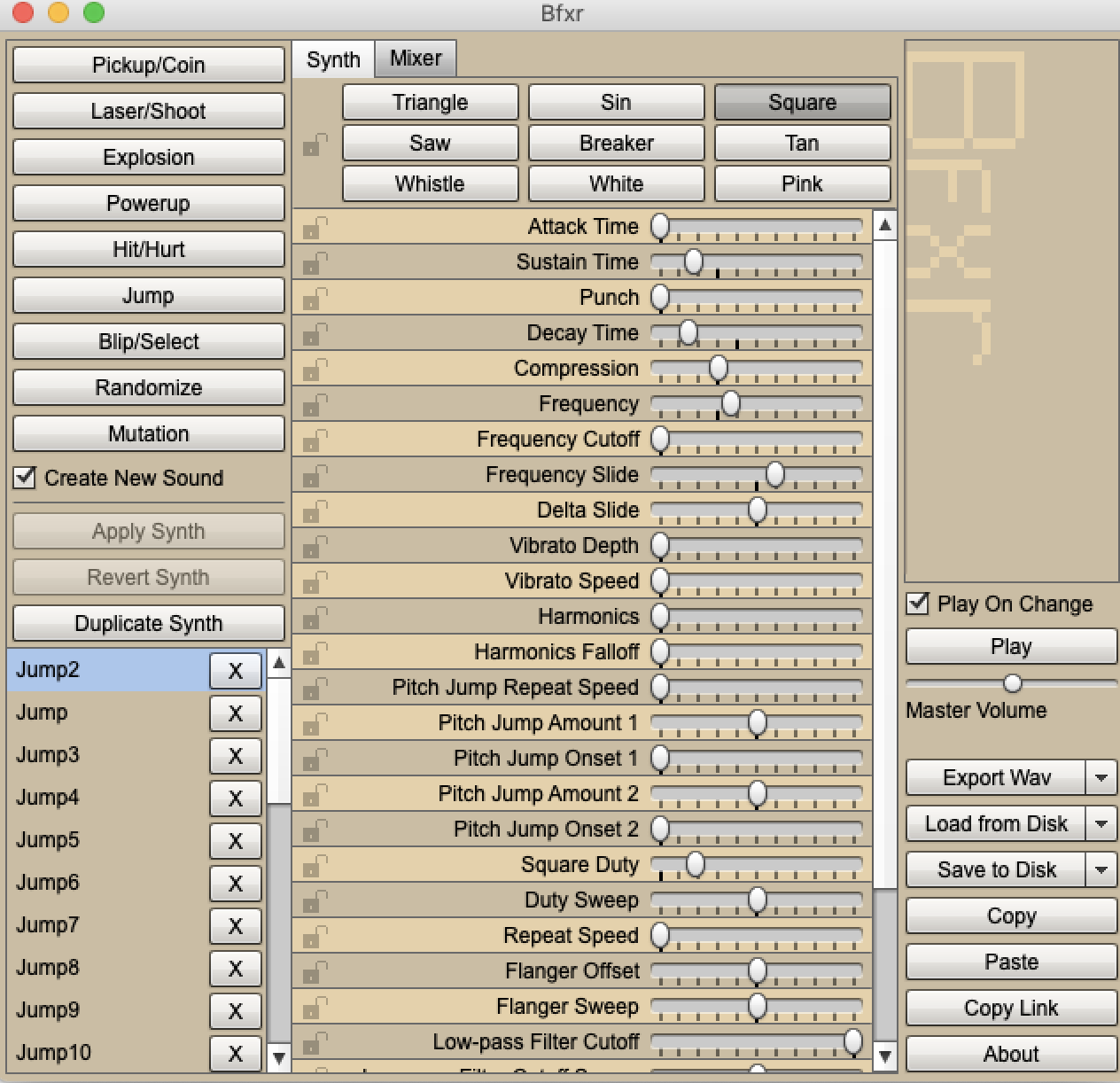Toggle the lock icon for Repeat Speed
The height and width of the screenshot is (1083, 1120).
(x=314, y=937)
